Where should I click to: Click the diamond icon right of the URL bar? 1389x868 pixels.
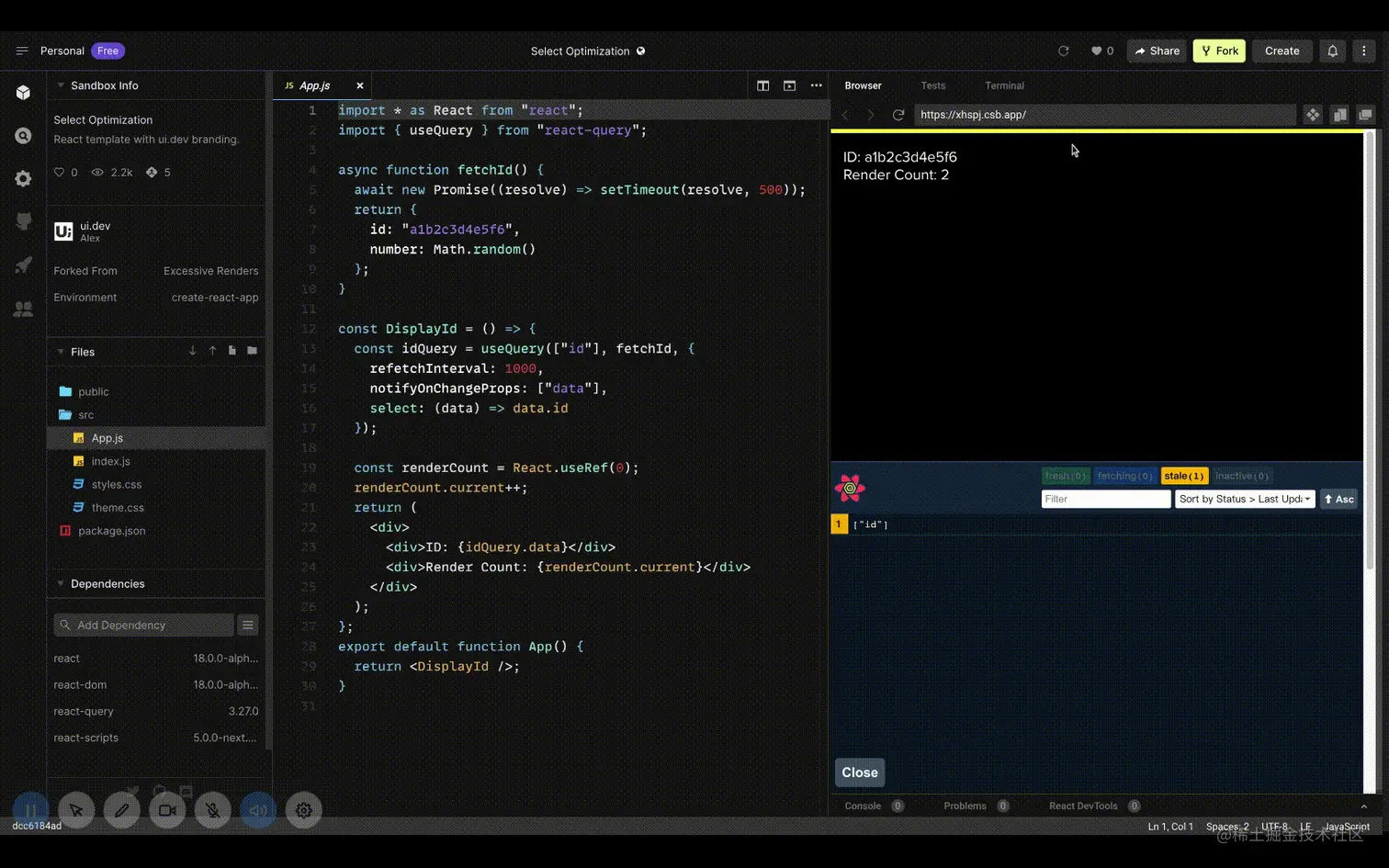click(1313, 115)
